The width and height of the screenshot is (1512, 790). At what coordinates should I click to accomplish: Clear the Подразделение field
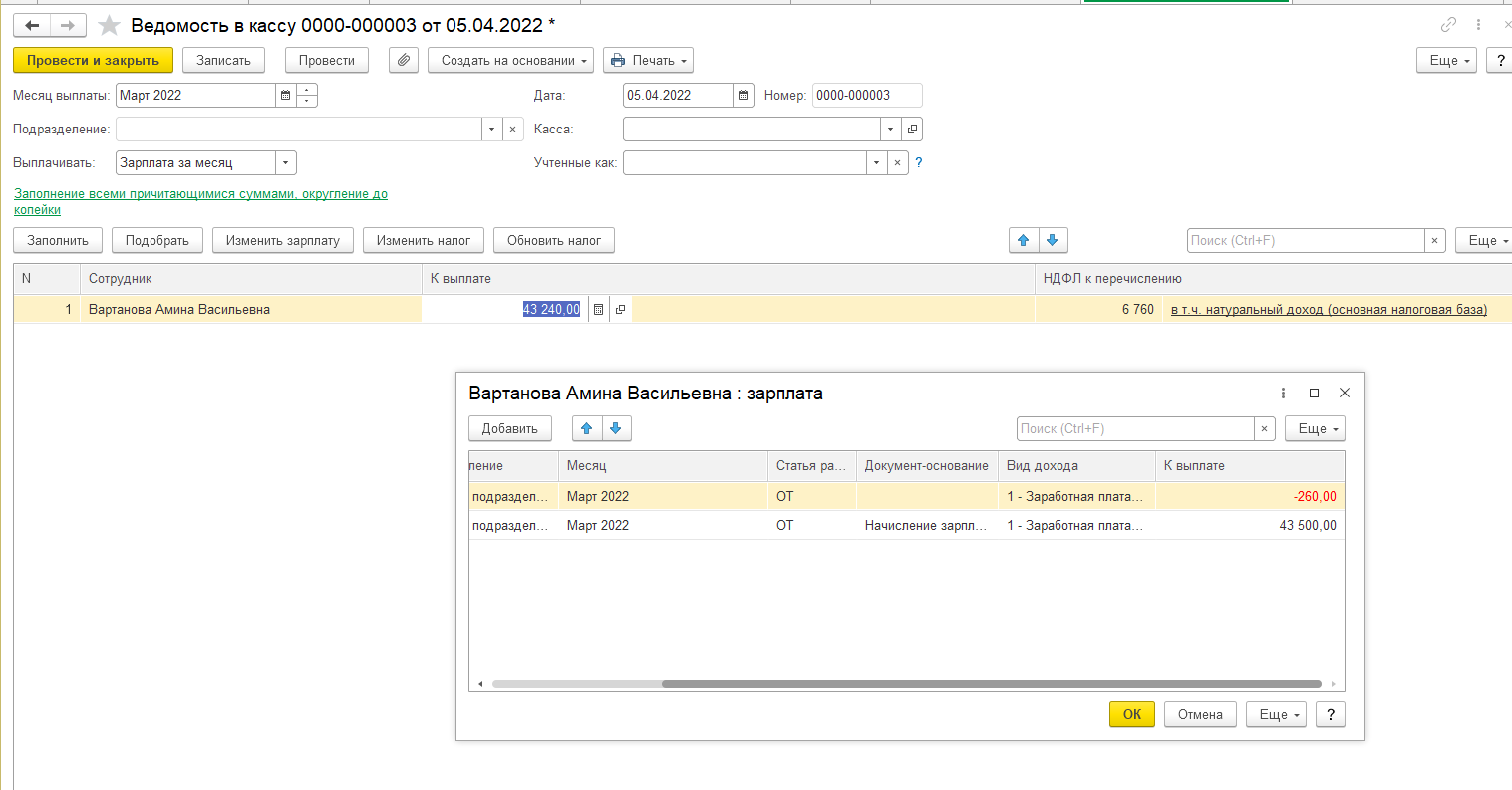click(512, 130)
